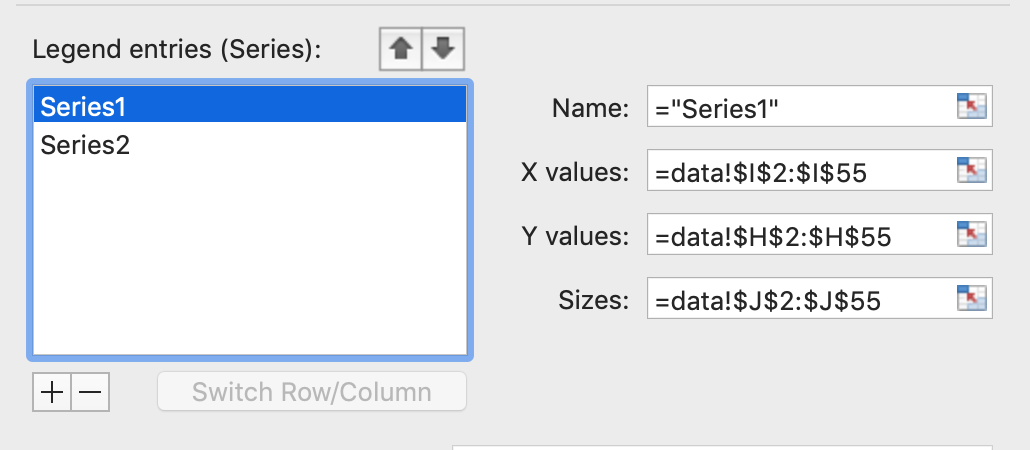Select Series1 in legend entries list
1030x450 pixels.
[x=250, y=106]
